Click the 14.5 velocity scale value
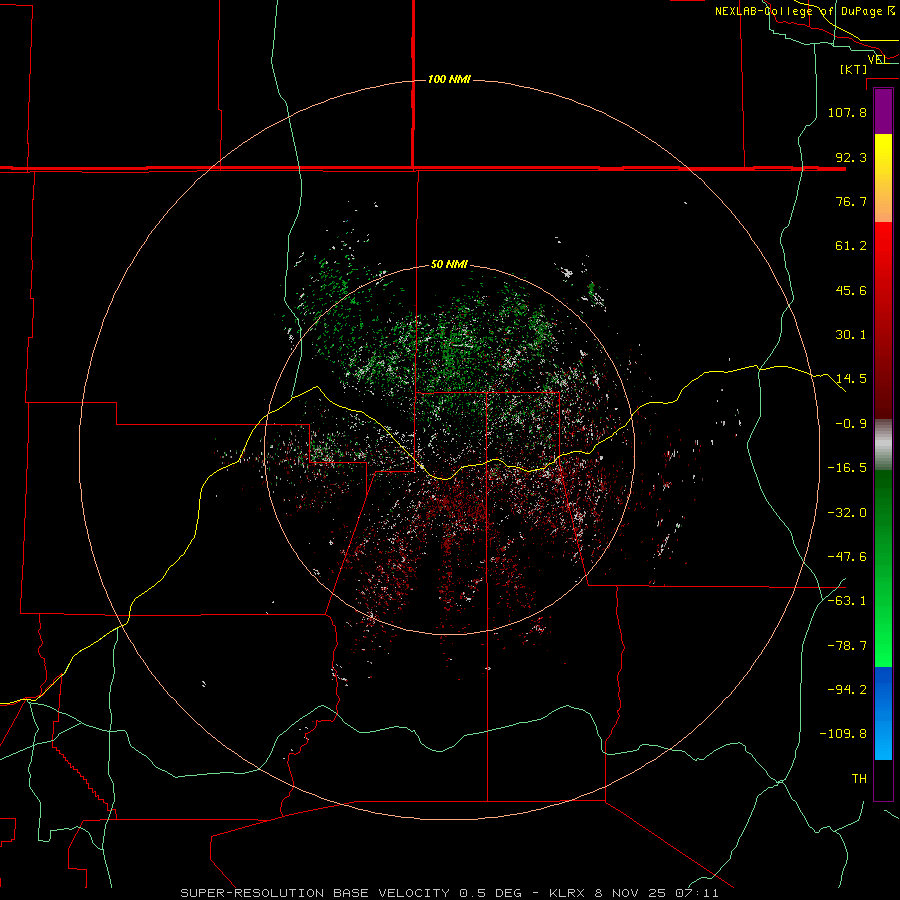 point(851,379)
